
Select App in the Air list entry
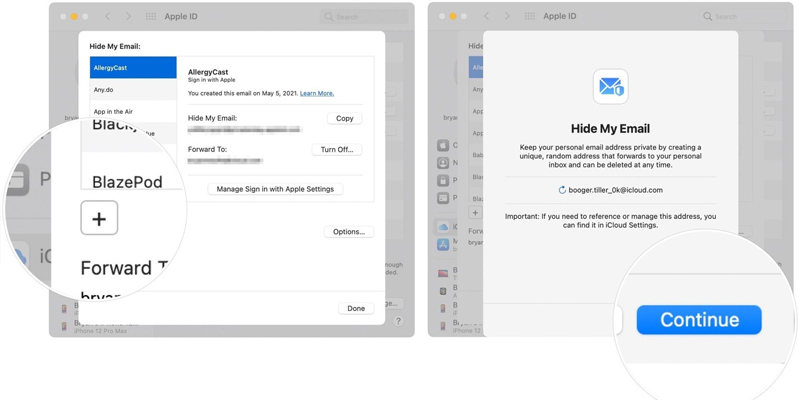click(133, 111)
